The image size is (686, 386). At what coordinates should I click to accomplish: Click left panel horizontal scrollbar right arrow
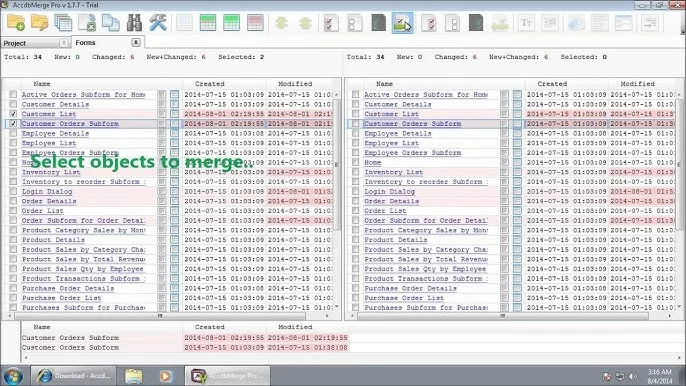pos(327,316)
